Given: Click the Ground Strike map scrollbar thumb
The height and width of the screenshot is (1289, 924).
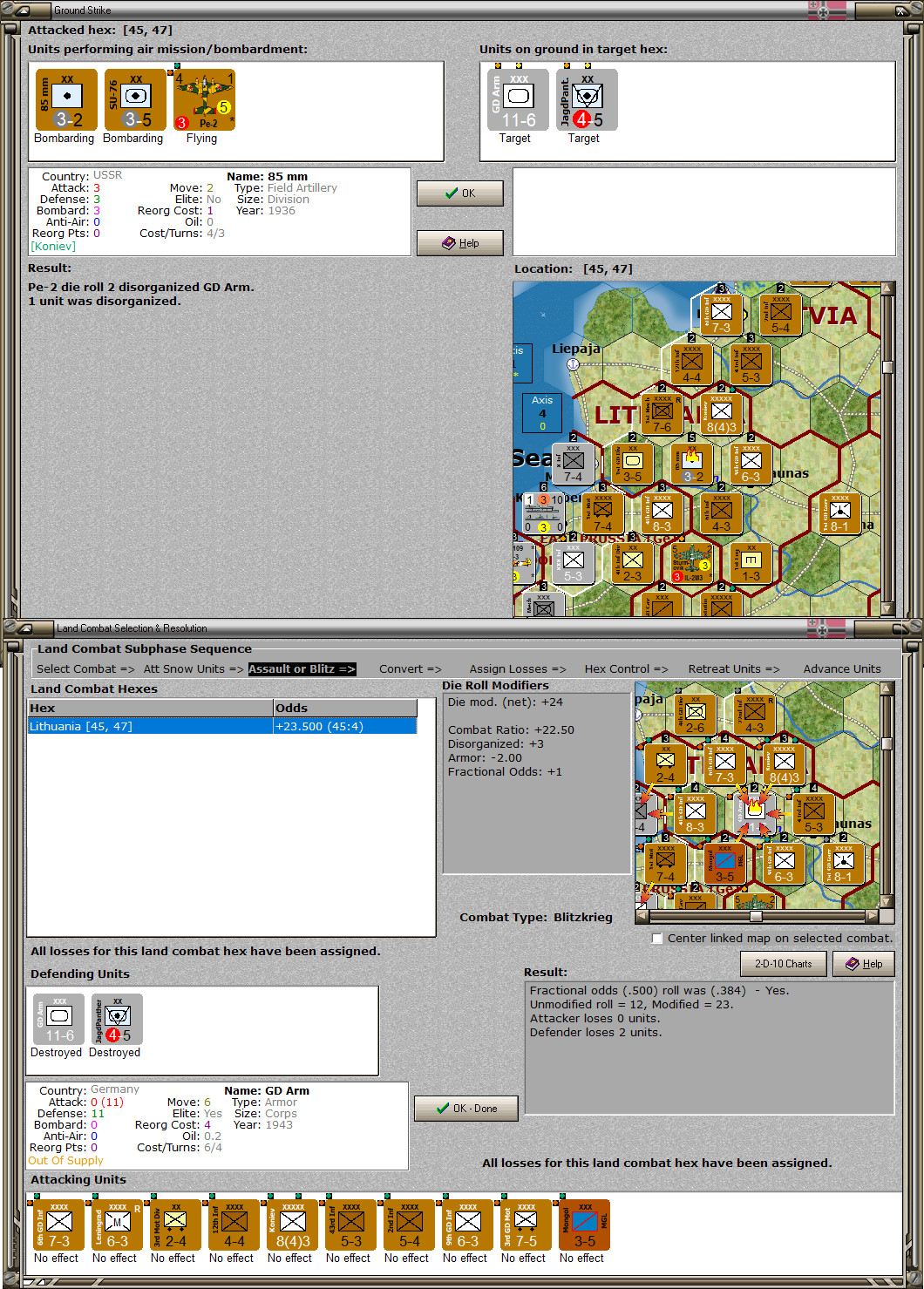Looking at the screenshot, I should [x=887, y=367].
